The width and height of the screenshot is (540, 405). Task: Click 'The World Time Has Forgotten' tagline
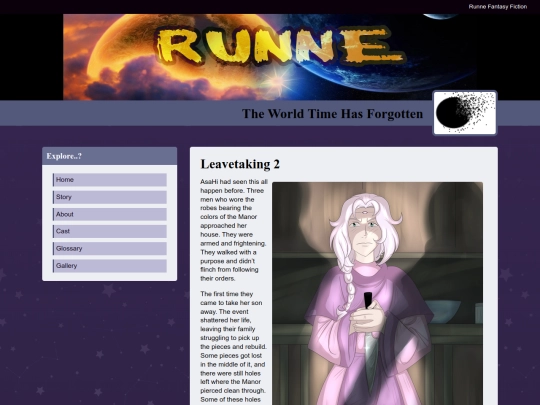(332, 114)
